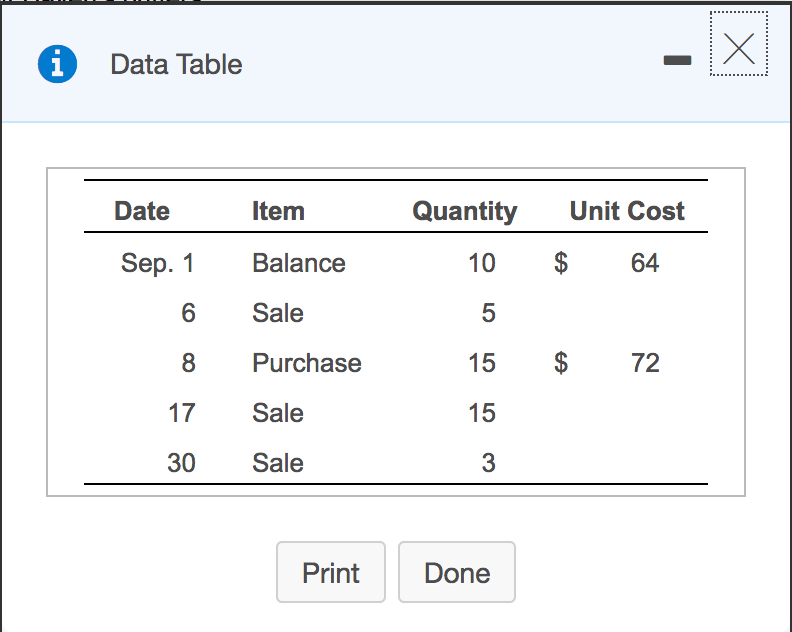Image resolution: width=792 pixels, height=632 pixels.
Task: Select the Item column header
Action: click(278, 211)
